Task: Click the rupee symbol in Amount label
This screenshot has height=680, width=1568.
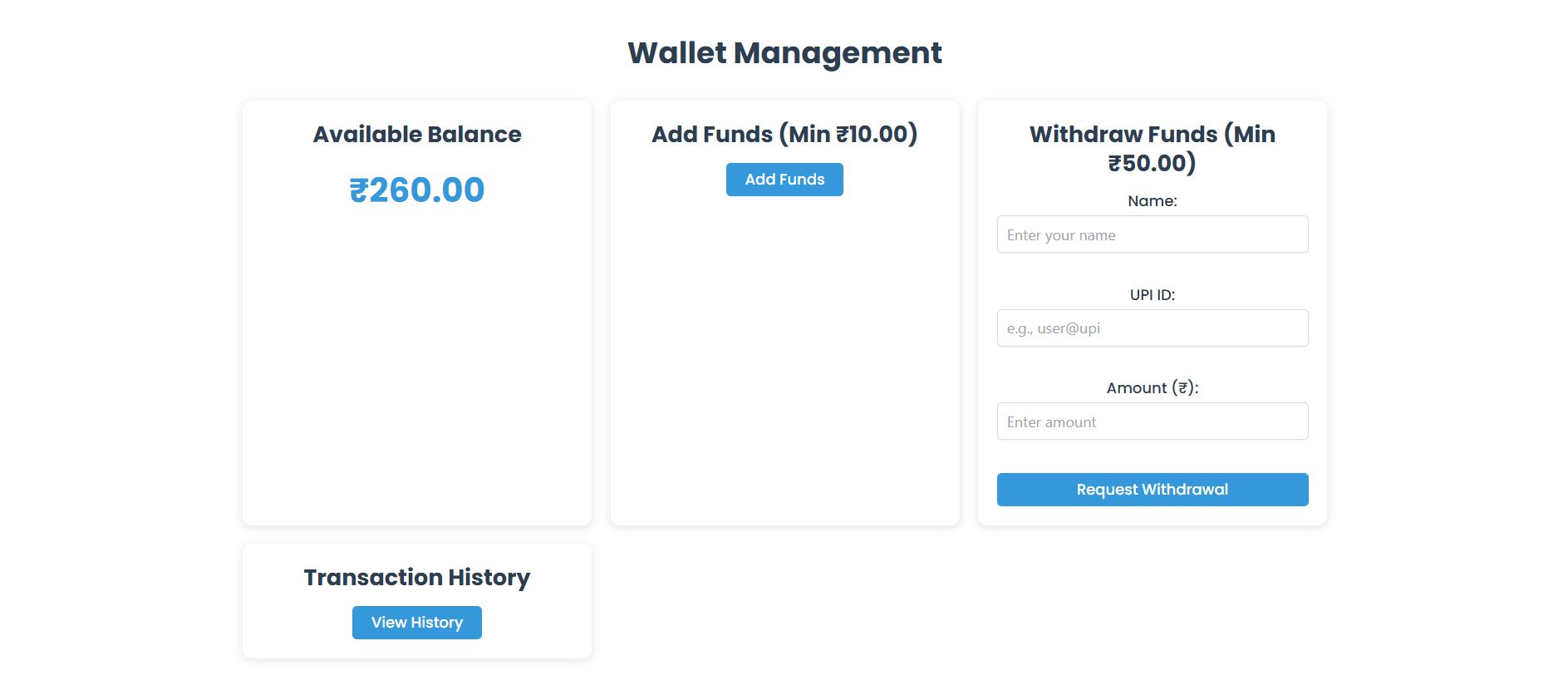Action: pyautogui.click(x=1182, y=388)
